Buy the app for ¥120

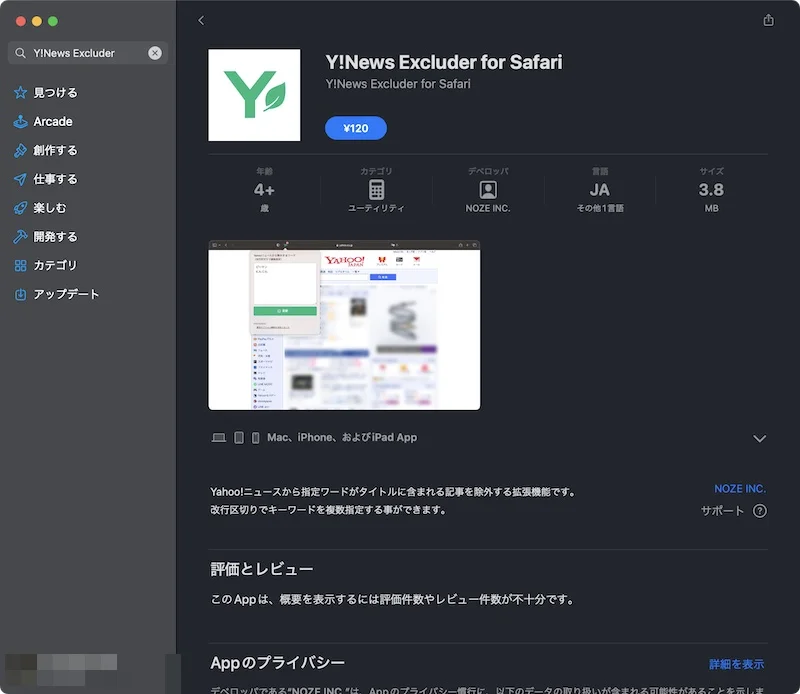pyautogui.click(x=356, y=128)
